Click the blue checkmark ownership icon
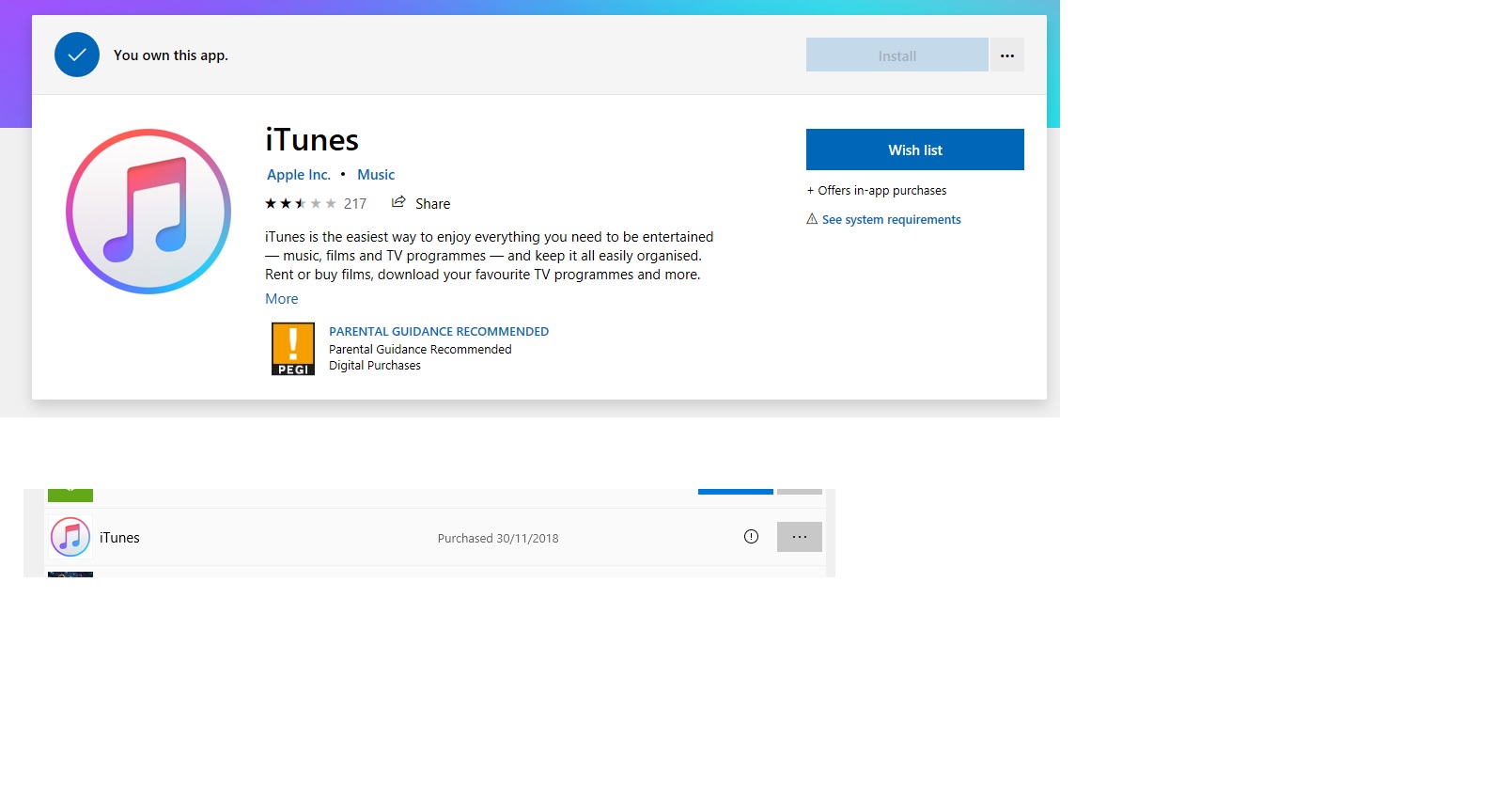 pyautogui.click(x=77, y=55)
